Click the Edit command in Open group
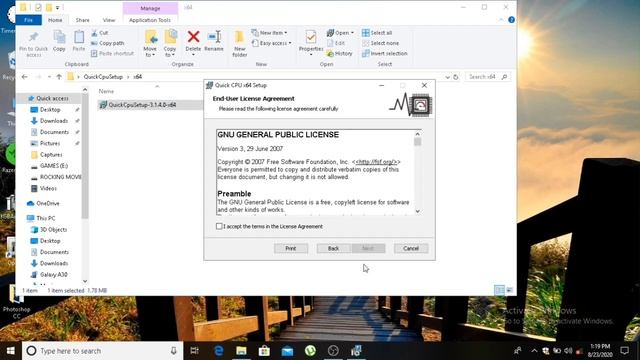The height and width of the screenshot is (360, 640). (x=336, y=43)
